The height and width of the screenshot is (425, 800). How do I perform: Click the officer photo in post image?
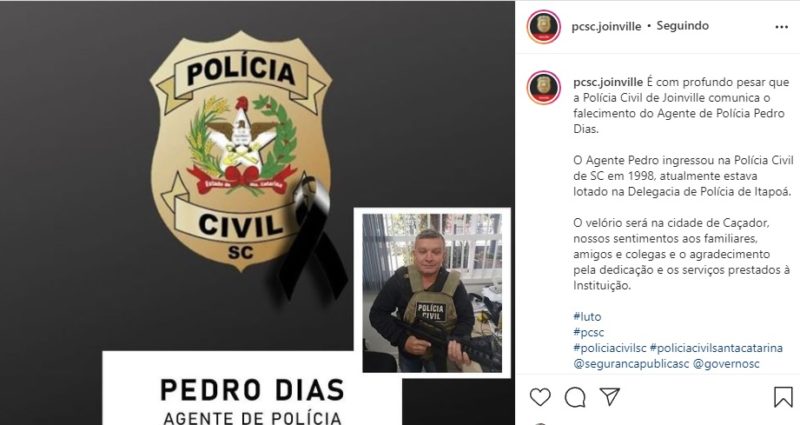(432, 292)
